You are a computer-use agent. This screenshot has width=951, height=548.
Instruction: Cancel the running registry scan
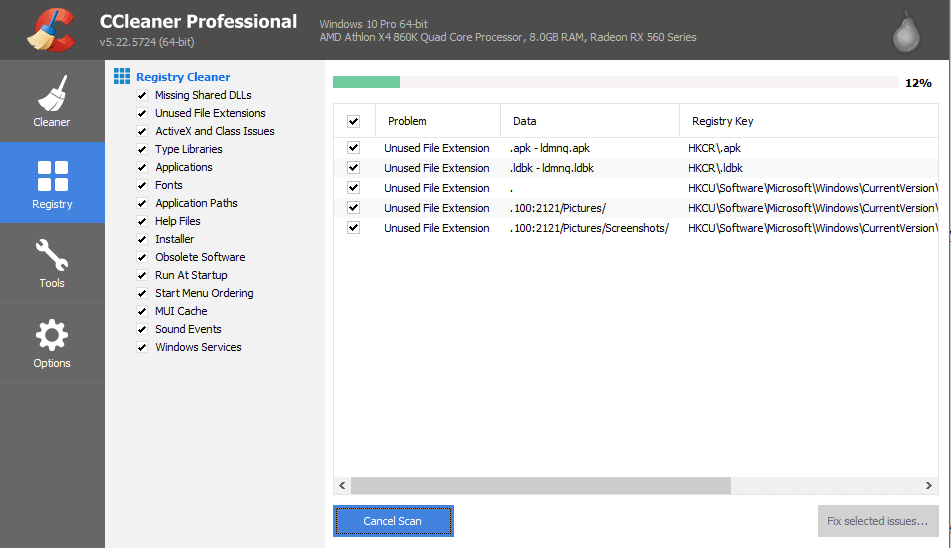pyautogui.click(x=393, y=521)
